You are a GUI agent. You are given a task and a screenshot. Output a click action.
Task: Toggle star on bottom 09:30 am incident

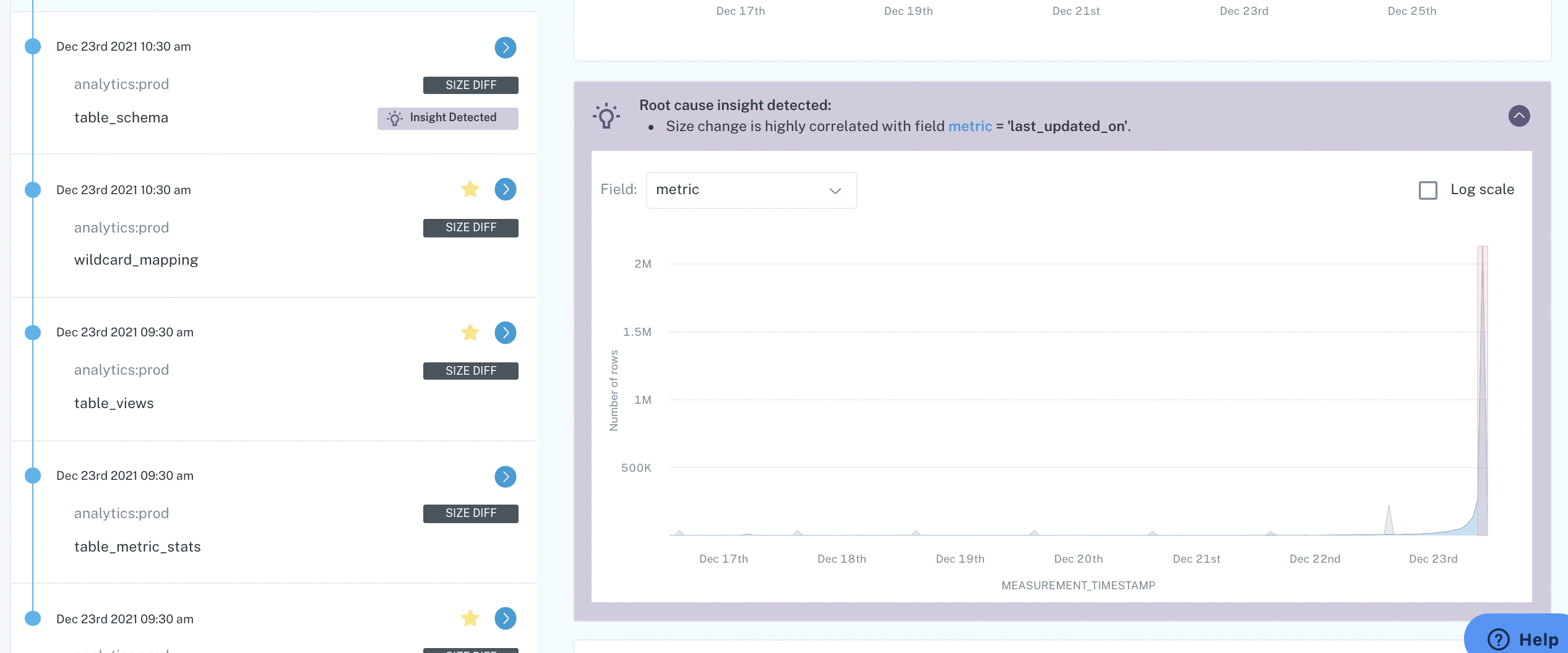tap(470, 618)
